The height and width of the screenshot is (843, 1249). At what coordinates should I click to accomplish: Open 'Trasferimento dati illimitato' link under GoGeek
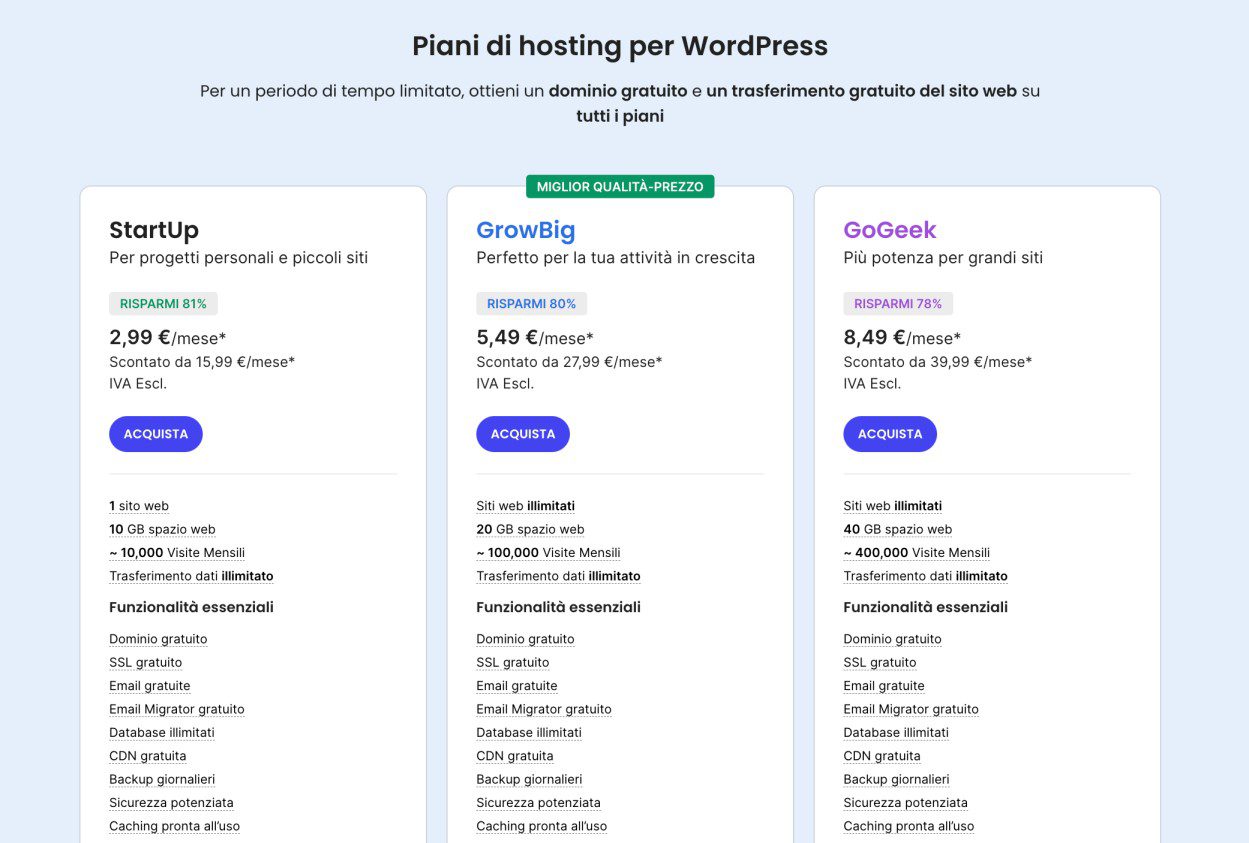click(x=925, y=575)
